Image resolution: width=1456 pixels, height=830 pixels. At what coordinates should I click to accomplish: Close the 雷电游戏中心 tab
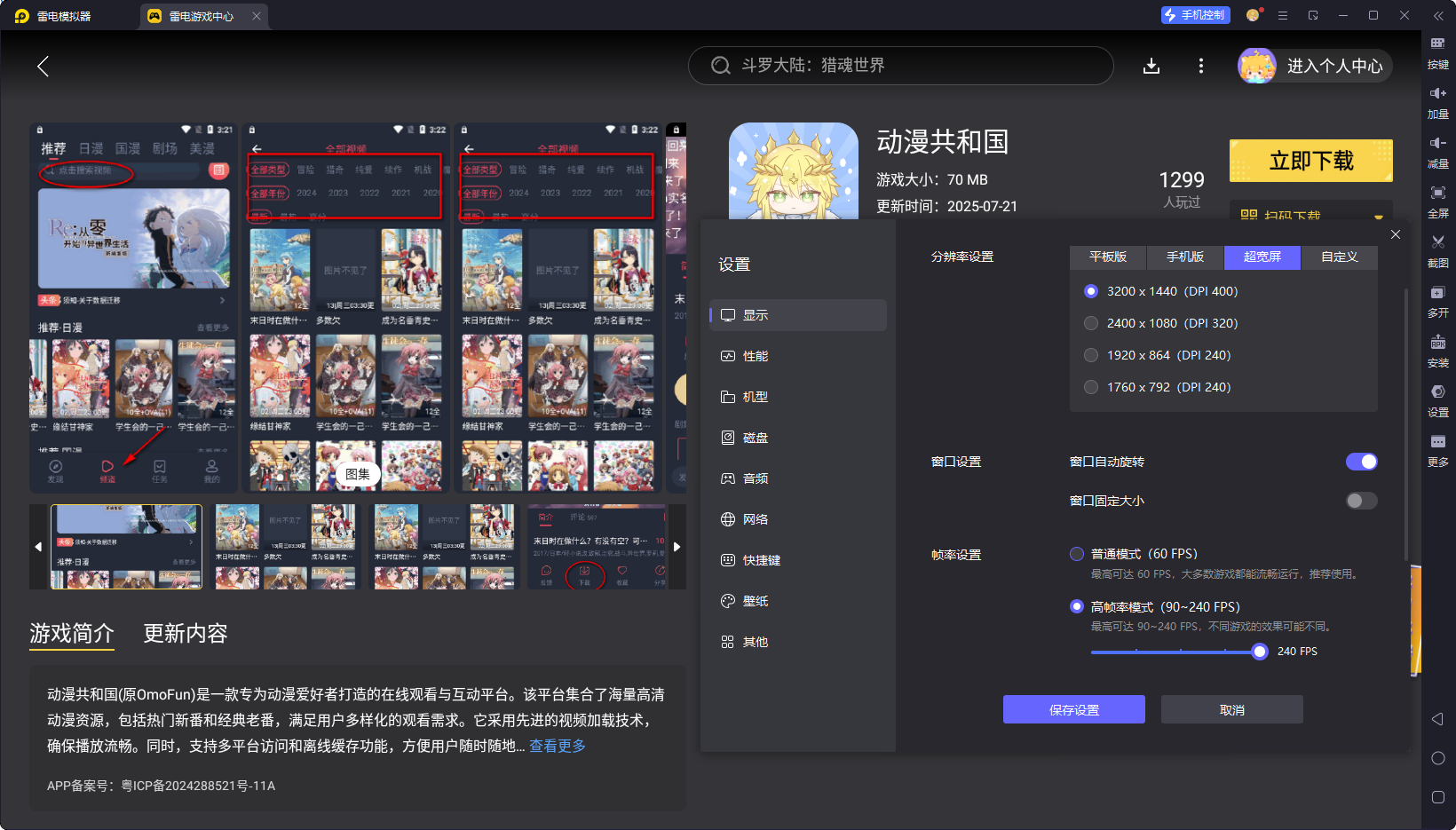[x=257, y=16]
